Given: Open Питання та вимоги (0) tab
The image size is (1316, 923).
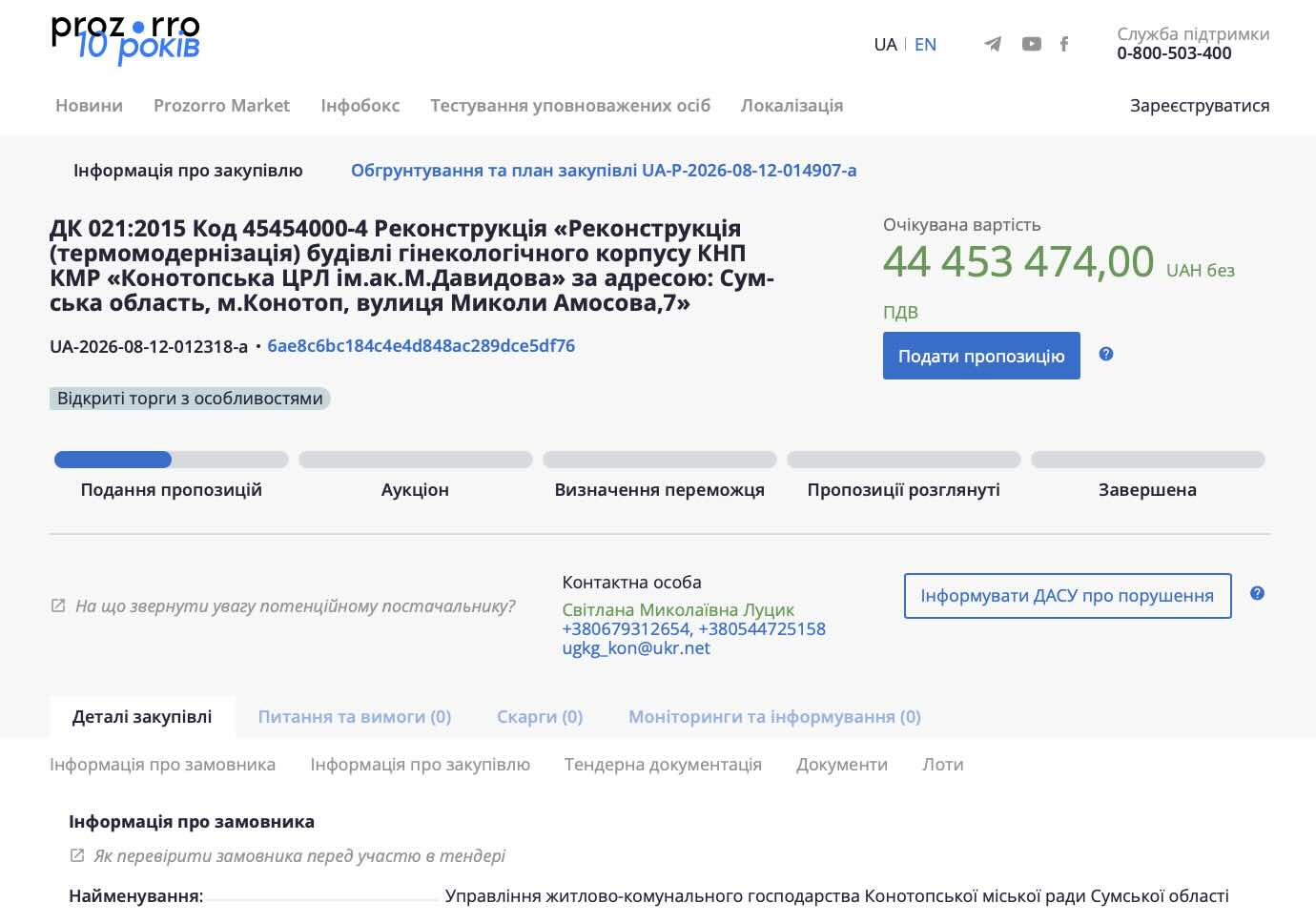Looking at the screenshot, I should tap(355, 717).
